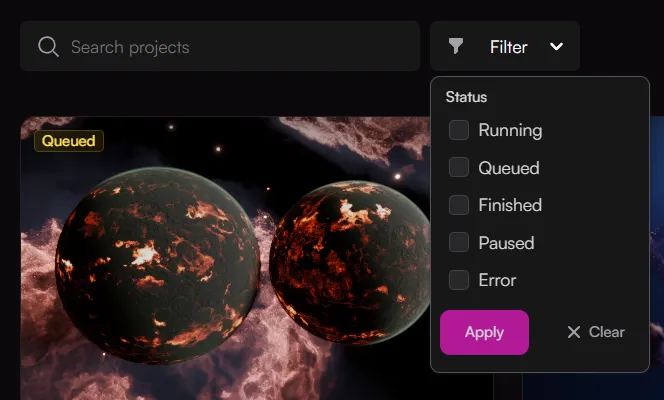The image size is (664, 400).
Task: Tick the Paused status checkbox
Action: coord(459,242)
